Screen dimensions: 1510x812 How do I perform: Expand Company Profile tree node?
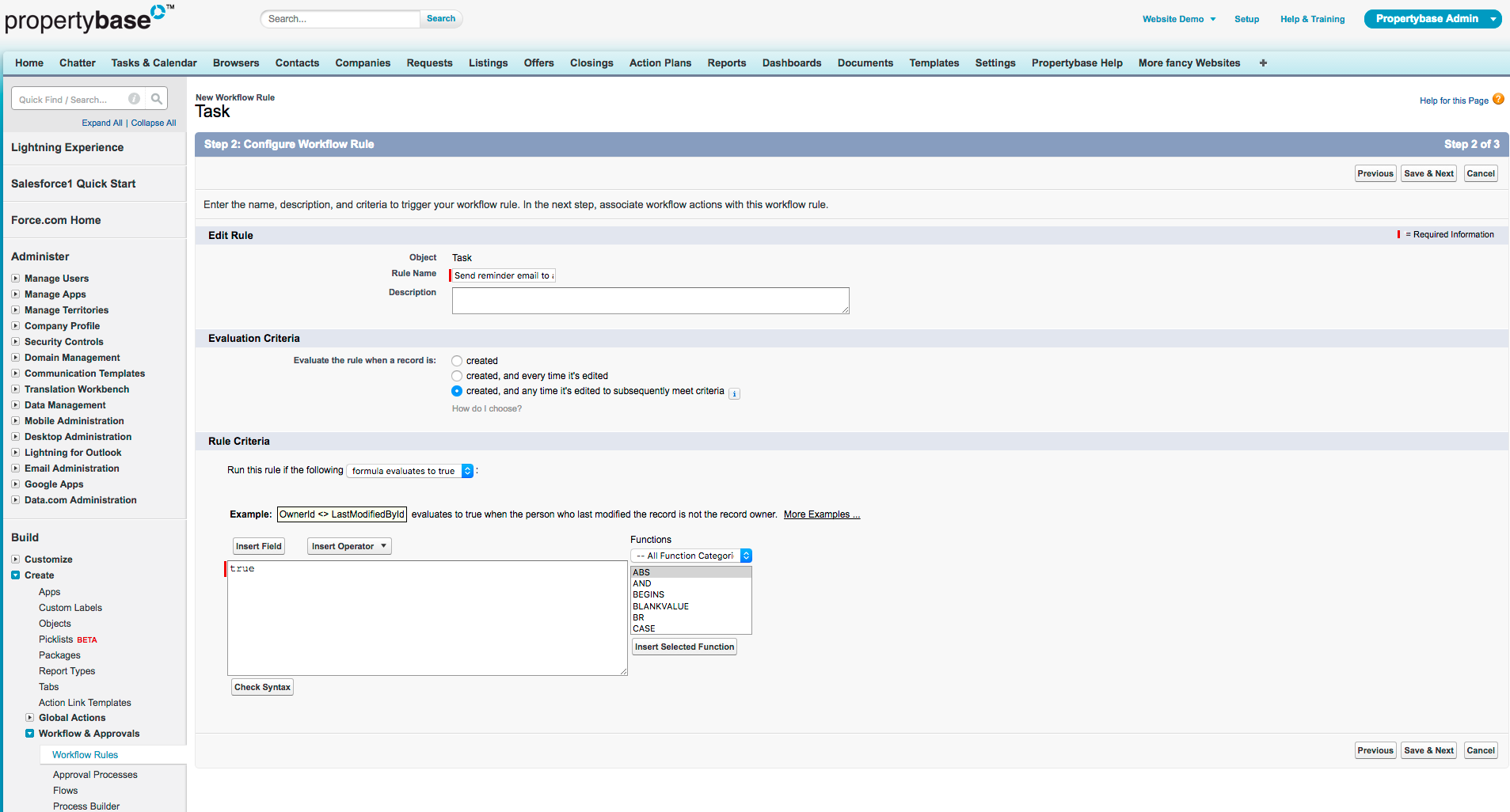pyautogui.click(x=15, y=326)
